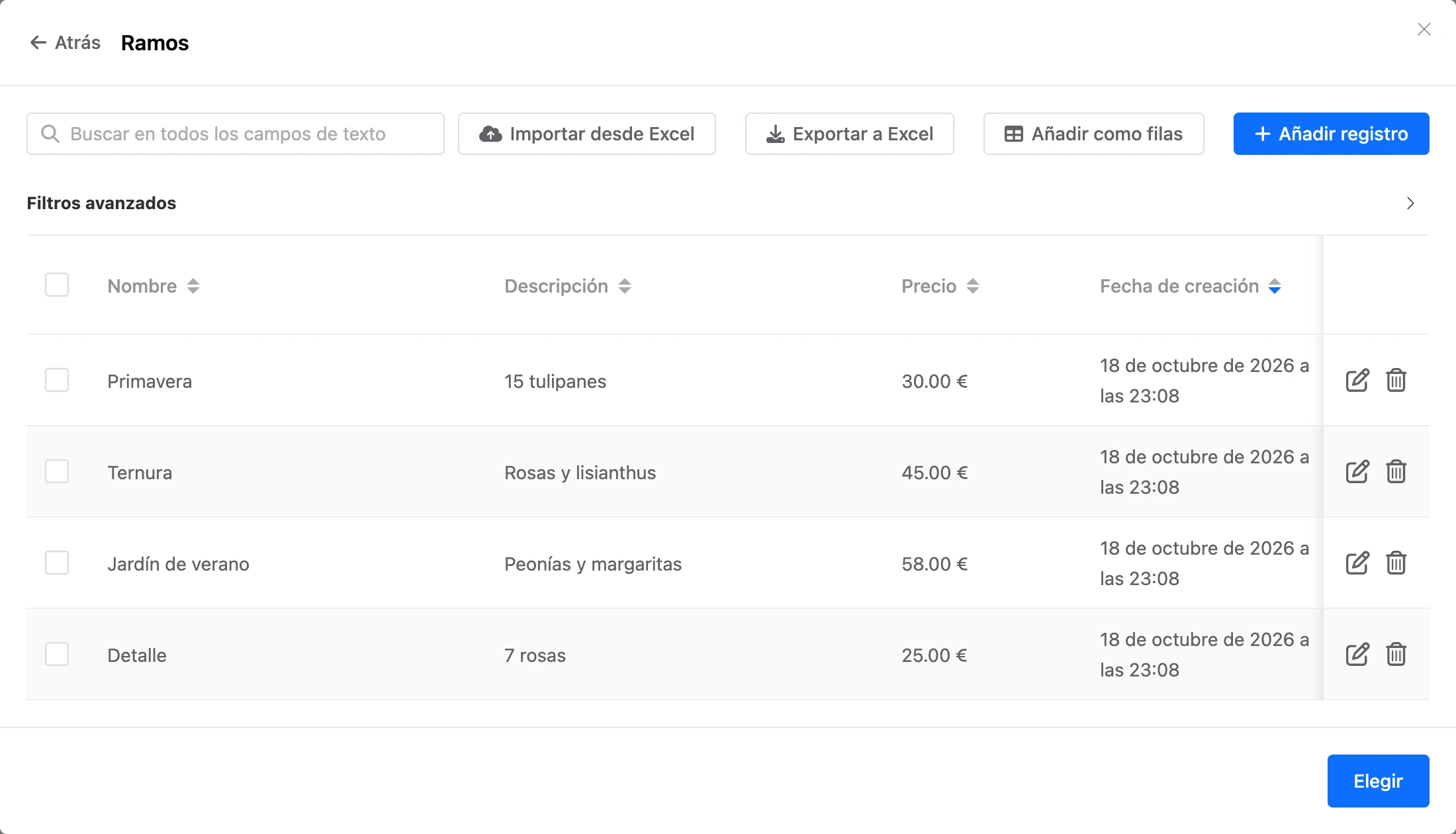Close the Ramos dialog

[1424, 29]
